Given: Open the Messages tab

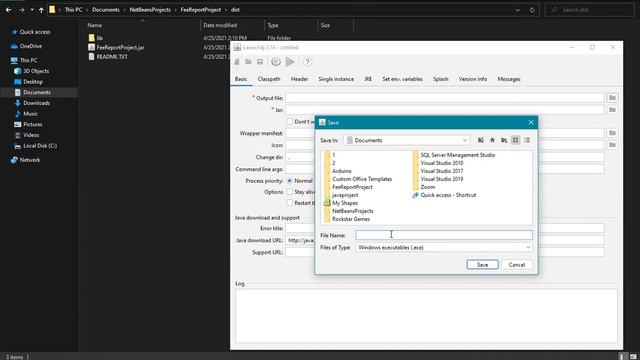Looking at the screenshot, I should [509, 79].
